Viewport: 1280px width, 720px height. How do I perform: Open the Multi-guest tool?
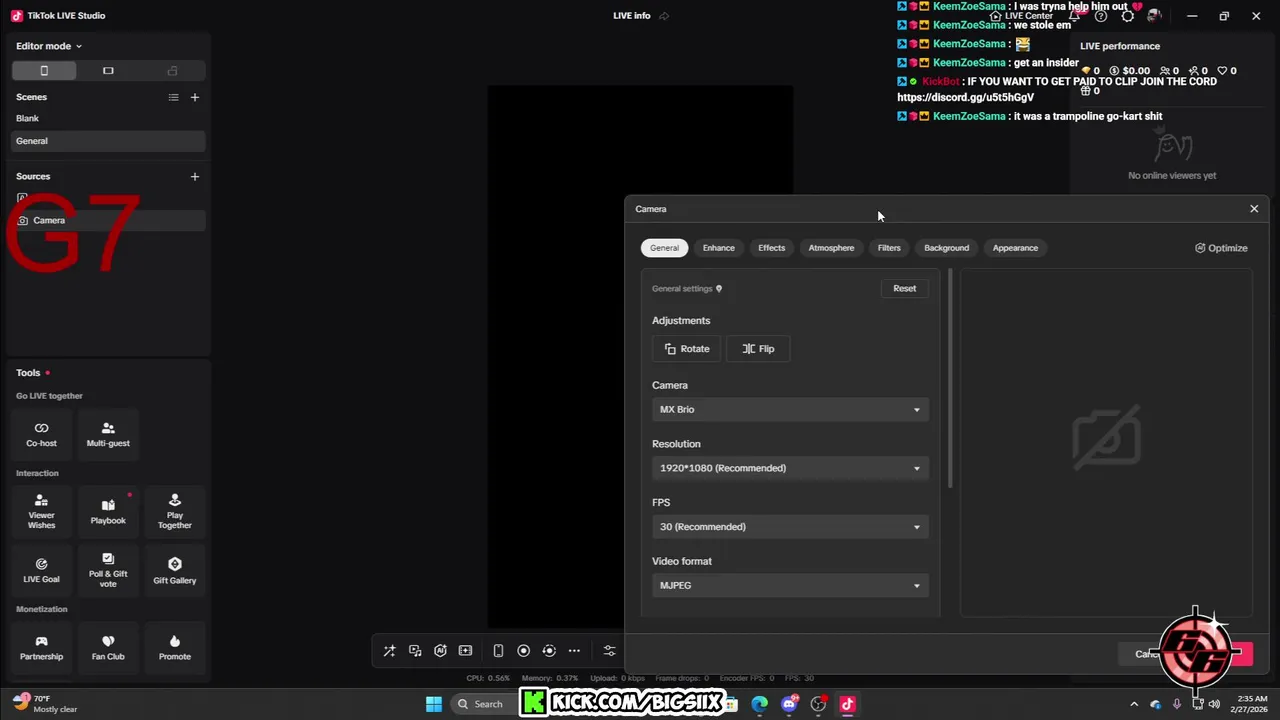click(x=108, y=434)
